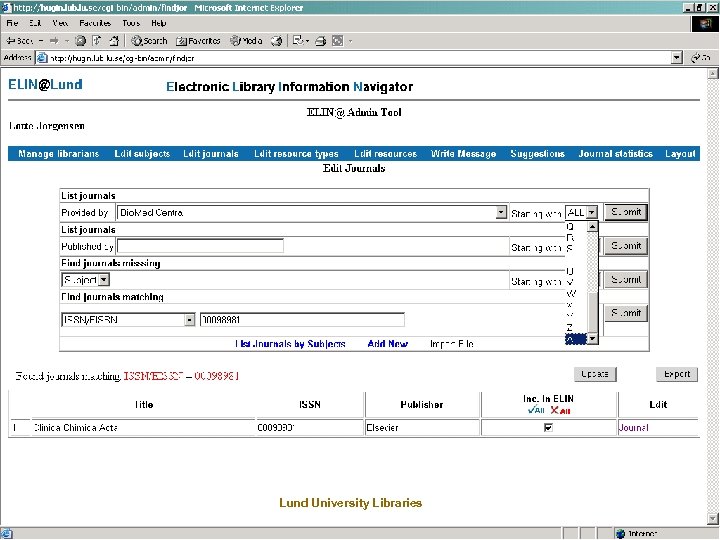Image resolution: width=720 pixels, height=540 pixels.
Task: Open the Media toolbar button
Action: pyautogui.click(x=247, y=41)
